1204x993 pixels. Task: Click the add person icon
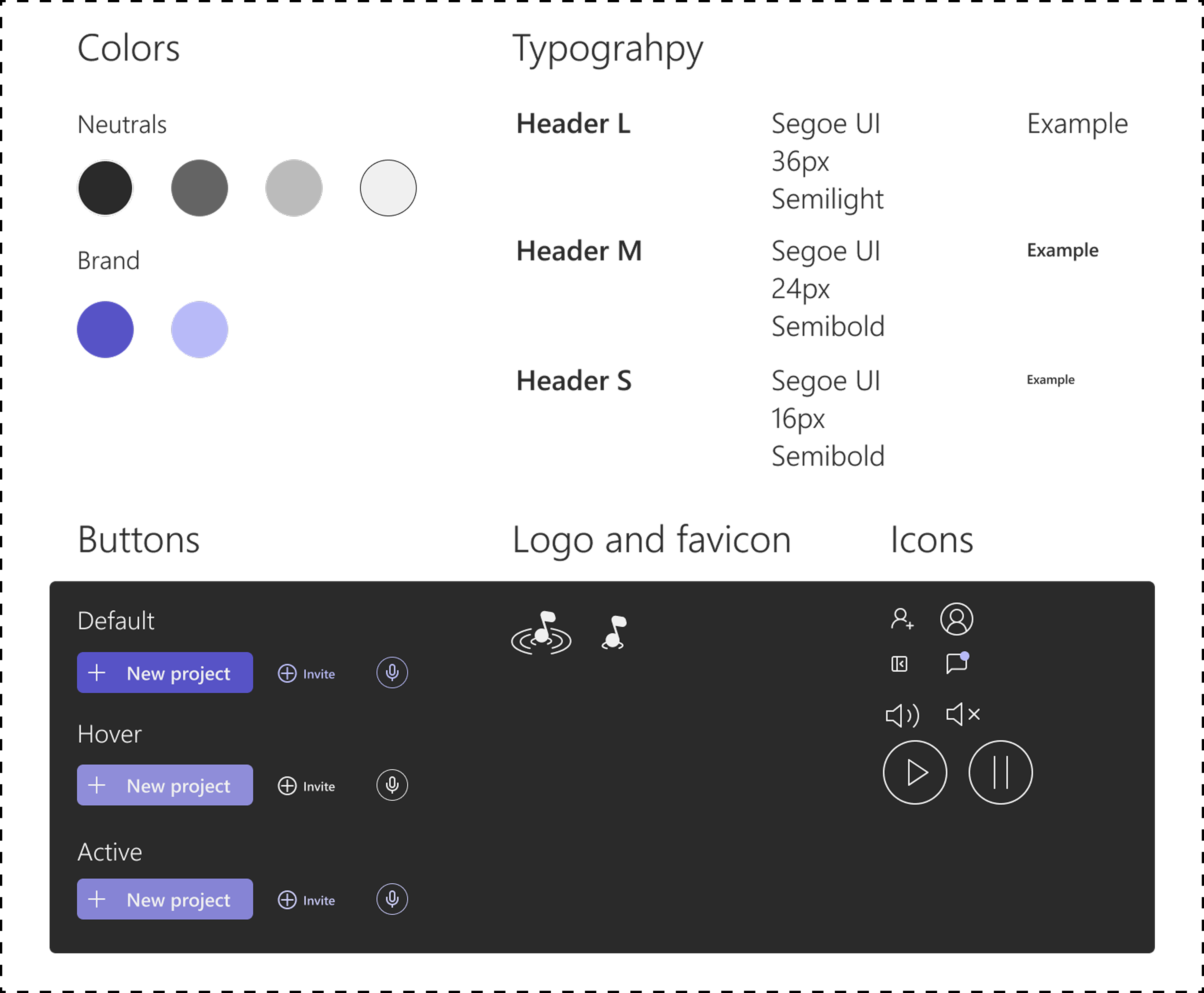coord(902,619)
